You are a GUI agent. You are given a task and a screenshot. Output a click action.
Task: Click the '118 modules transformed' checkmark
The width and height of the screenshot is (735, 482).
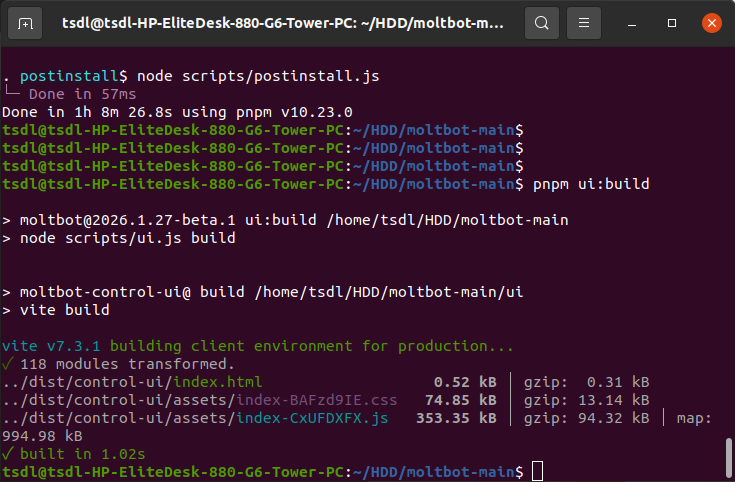point(7,364)
